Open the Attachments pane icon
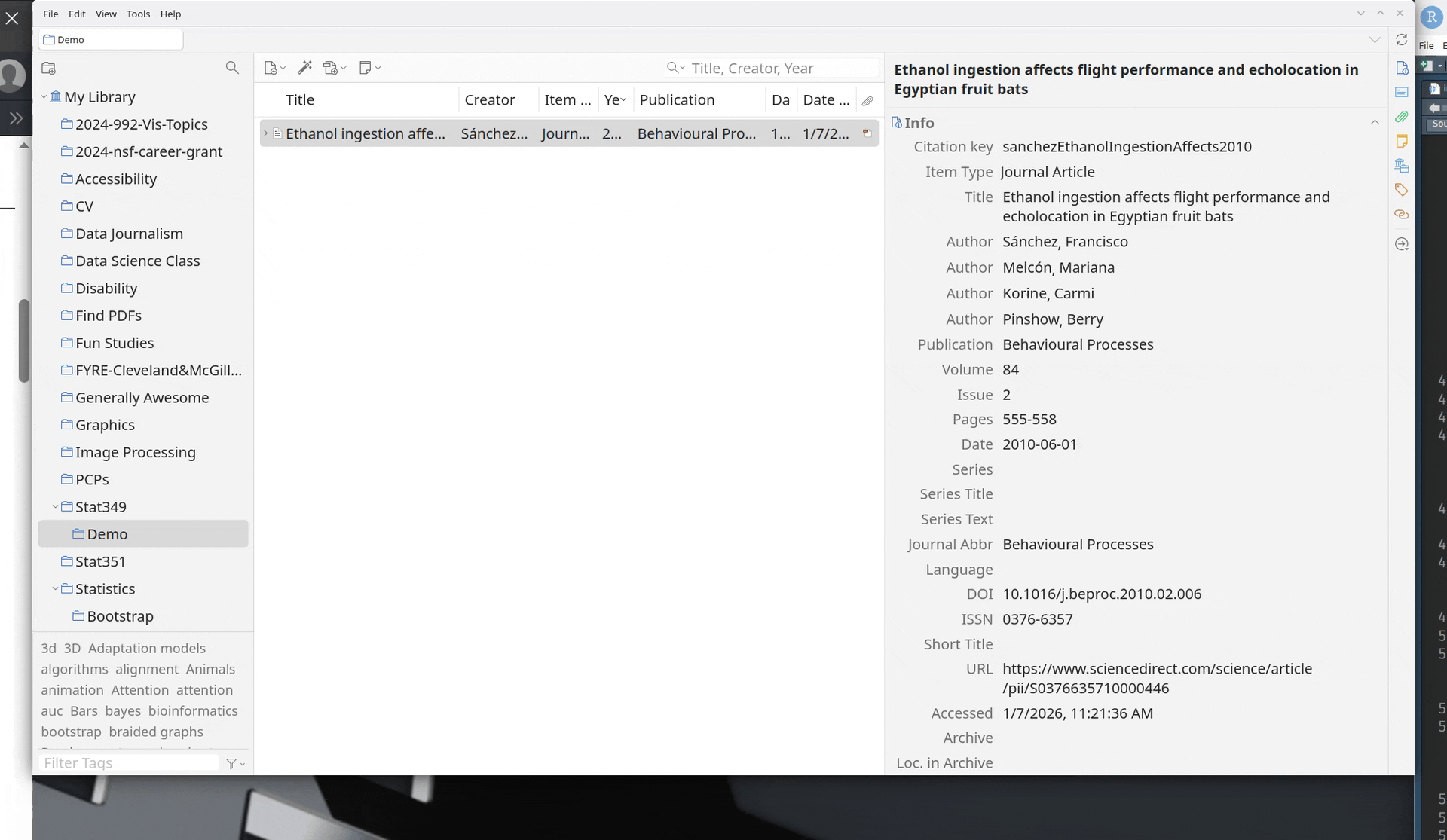The width and height of the screenshot is (1447, 840). point(1401,117)
